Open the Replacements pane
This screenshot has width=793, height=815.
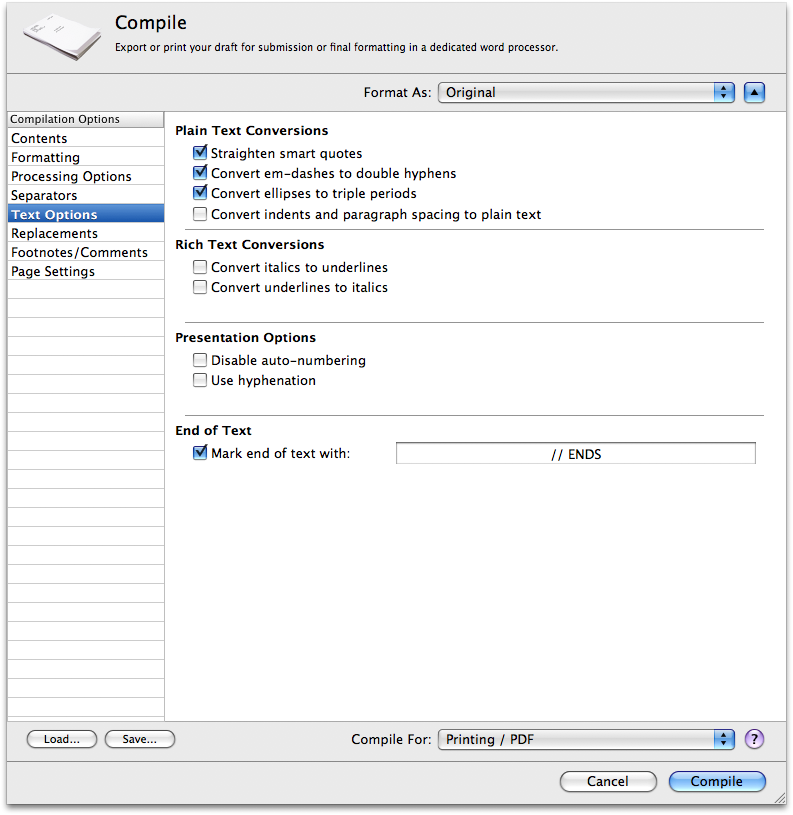coord(55,234)
